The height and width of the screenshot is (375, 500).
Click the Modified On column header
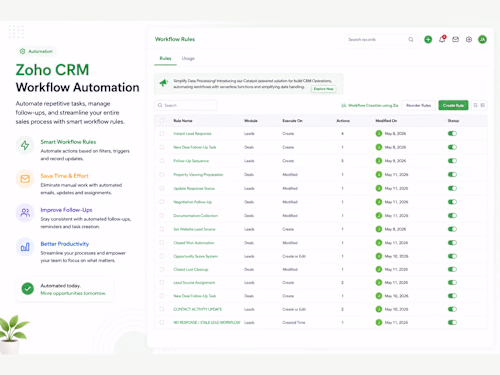tap(386, 121)
